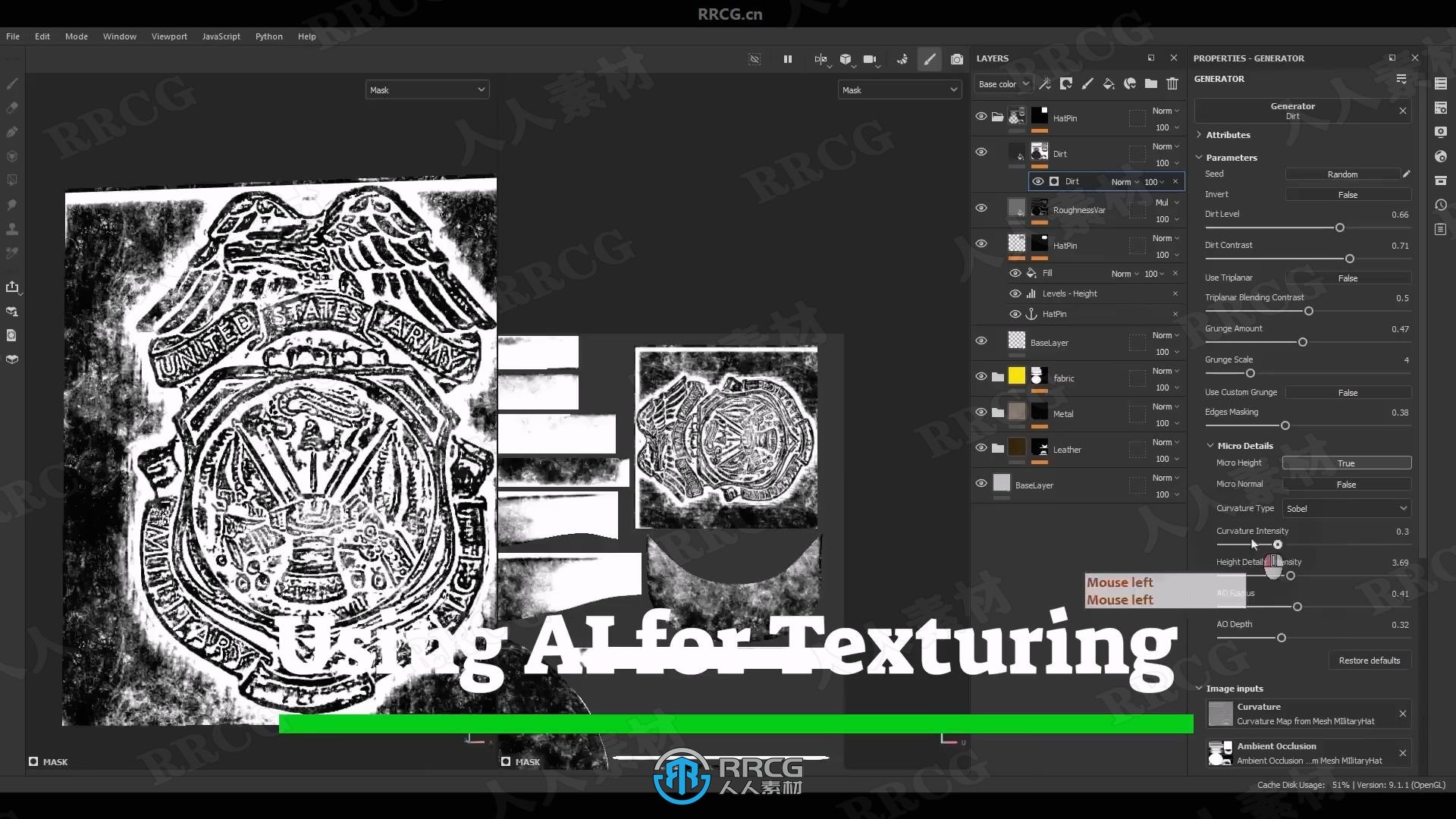Image resolution: width=1456 pixels, height=819 pixels.
Task: Add effect with the magic wand icon
Action: tap(1045, 84)
